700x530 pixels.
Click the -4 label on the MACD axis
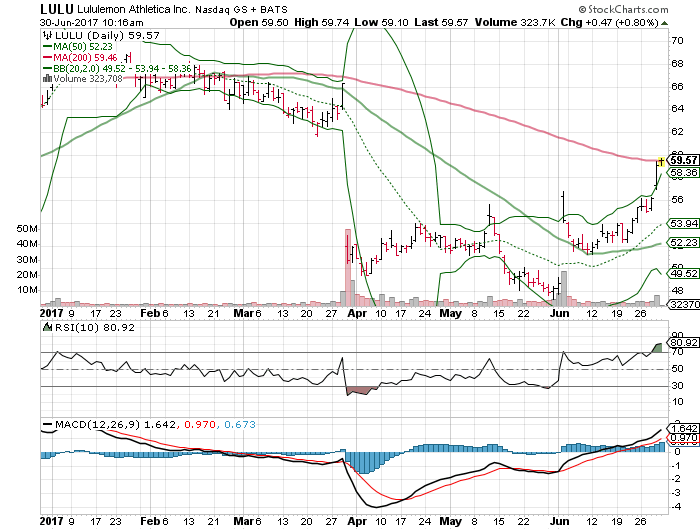[676, 507]
